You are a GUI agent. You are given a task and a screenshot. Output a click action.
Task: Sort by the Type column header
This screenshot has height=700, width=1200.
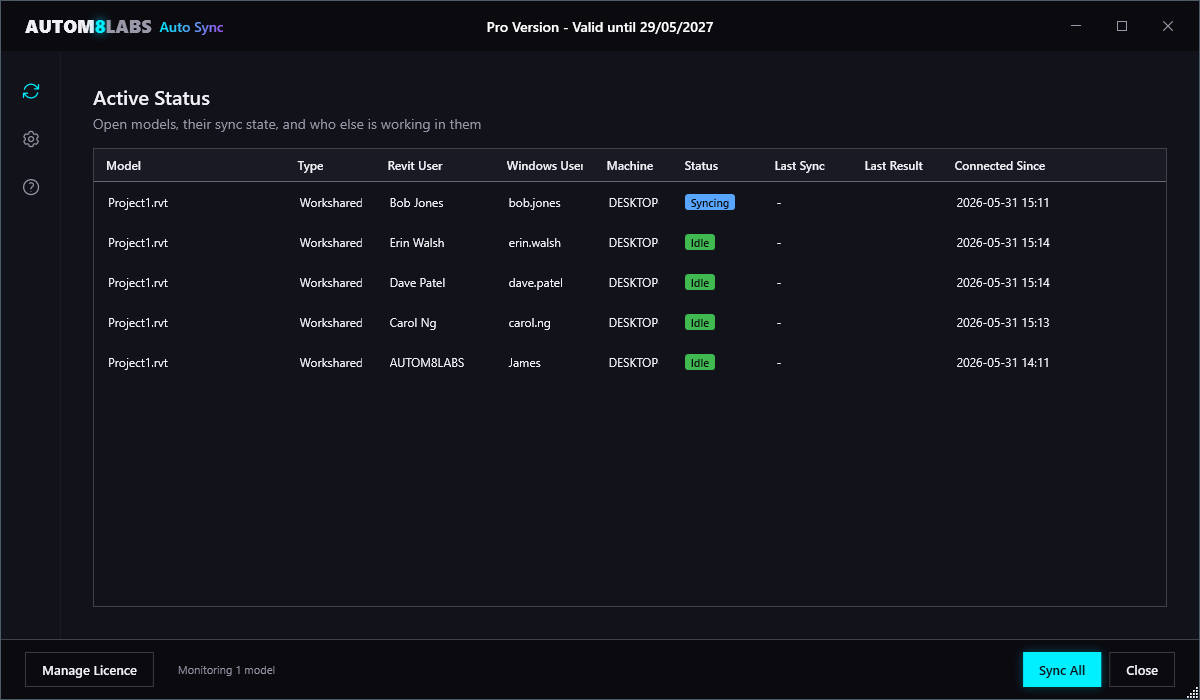coord(311,166)
